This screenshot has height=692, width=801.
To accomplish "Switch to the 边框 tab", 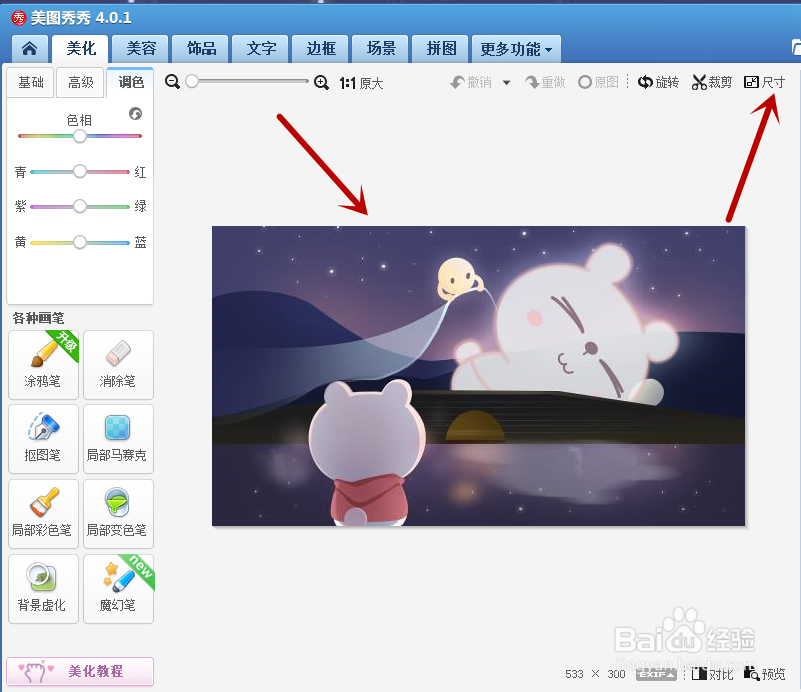I will pos(320,49).
